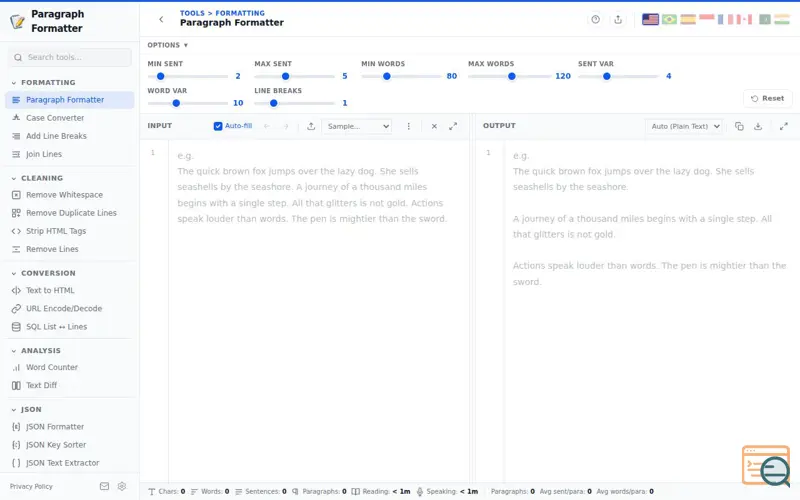
Task: Switch language using the Brazil flag
Action: click(x=669, y=19)
